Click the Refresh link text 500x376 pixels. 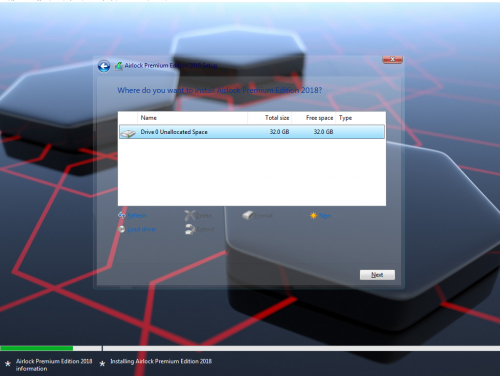click(x=137, y=216)
